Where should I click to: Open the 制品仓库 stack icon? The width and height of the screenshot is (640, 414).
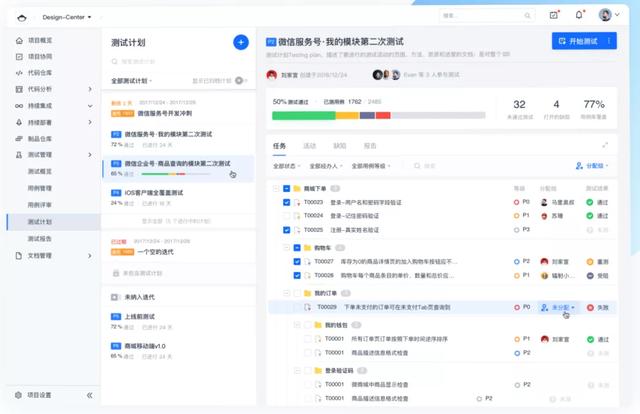19,138
